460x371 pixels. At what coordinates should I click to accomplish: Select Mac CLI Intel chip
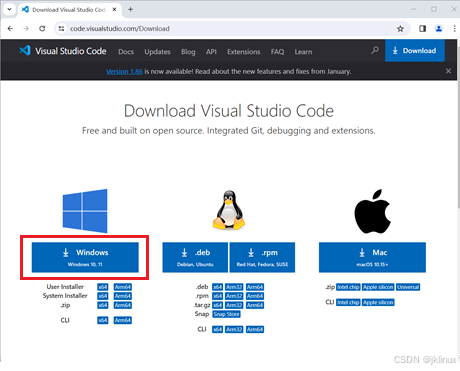click(x=348, y=302)
